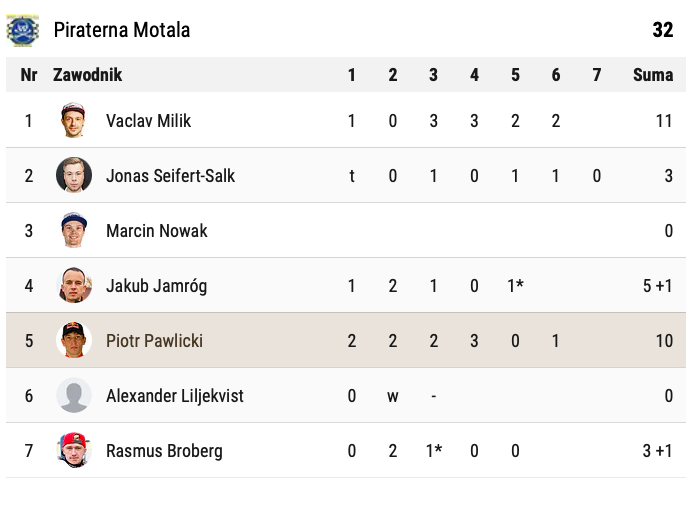The width and height of the screenshot is (700, 523).
Task: Open Vaclav Milik's rider name link
Action: 148,121
